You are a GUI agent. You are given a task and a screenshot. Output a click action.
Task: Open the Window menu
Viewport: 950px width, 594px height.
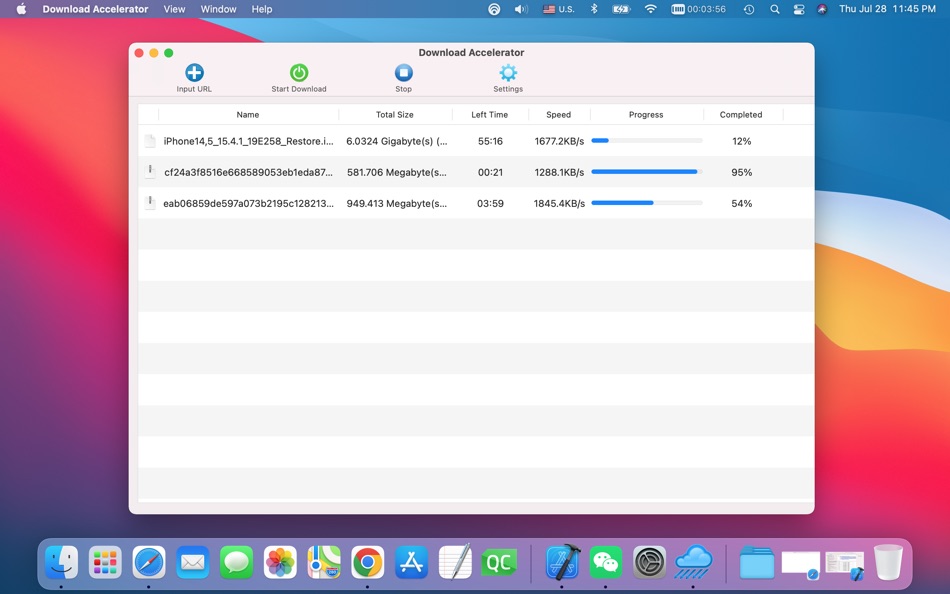pos(218,9)
